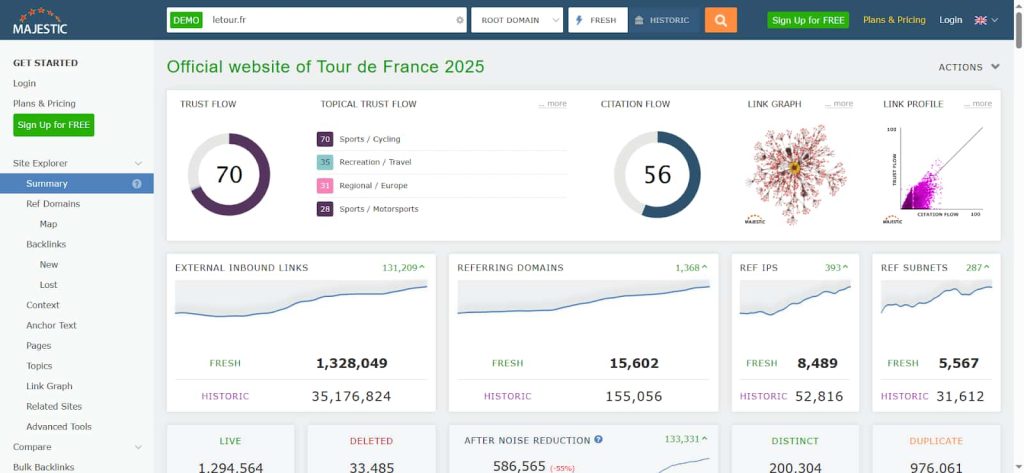Screen dimensions: 1024x473
Task: Click teal 35 Recreation Travel swatch
Action: pyautogui.click(x=325, y=162)
